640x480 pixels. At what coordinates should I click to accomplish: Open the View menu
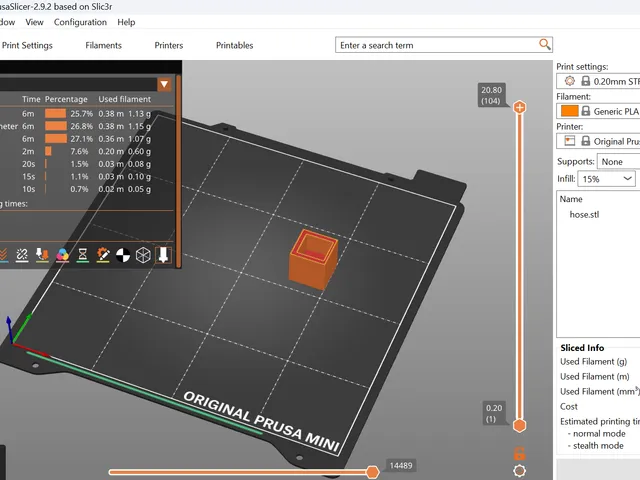click(x=34, y=22)
